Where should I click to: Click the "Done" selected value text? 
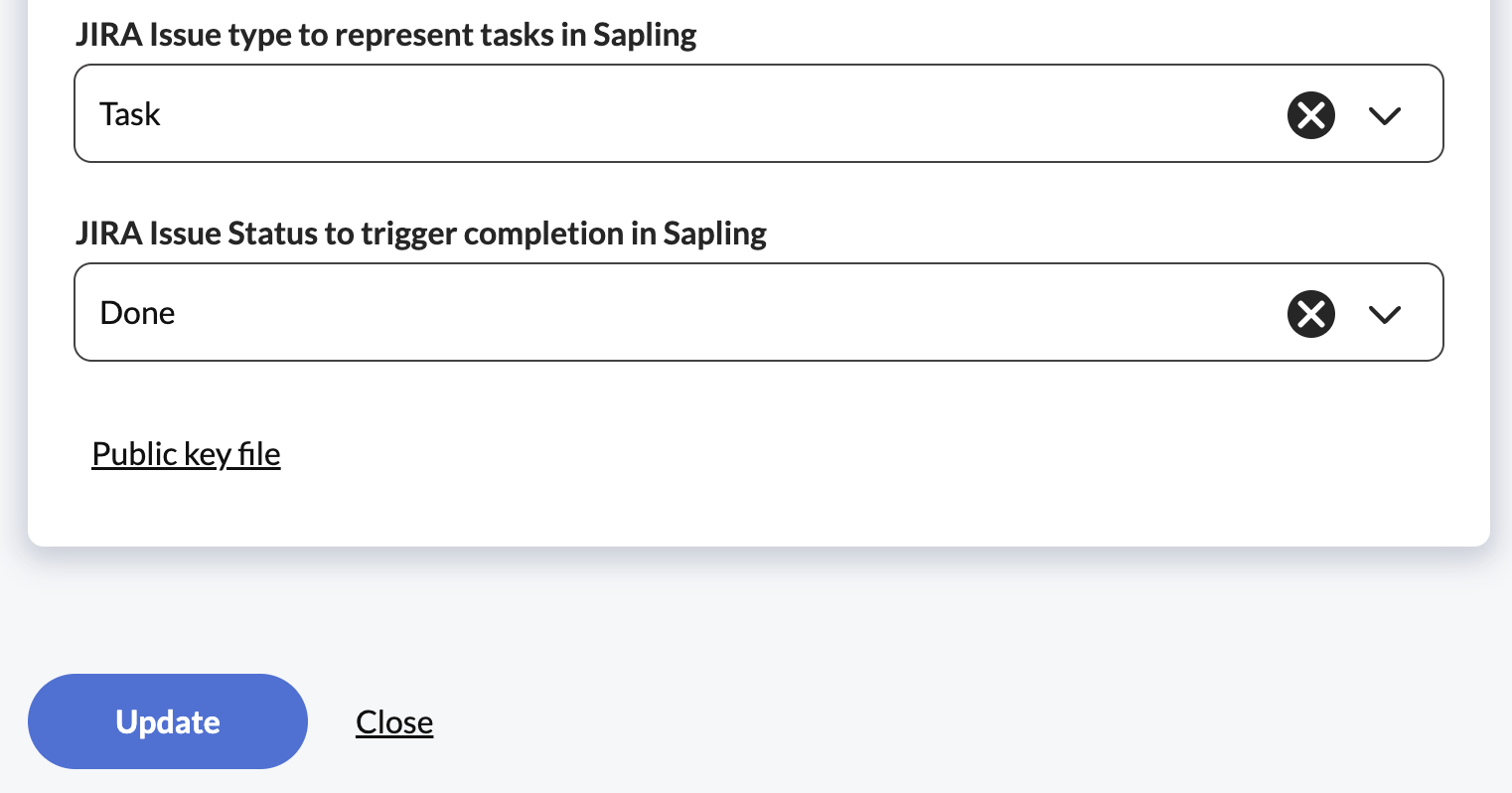[137, 313]
